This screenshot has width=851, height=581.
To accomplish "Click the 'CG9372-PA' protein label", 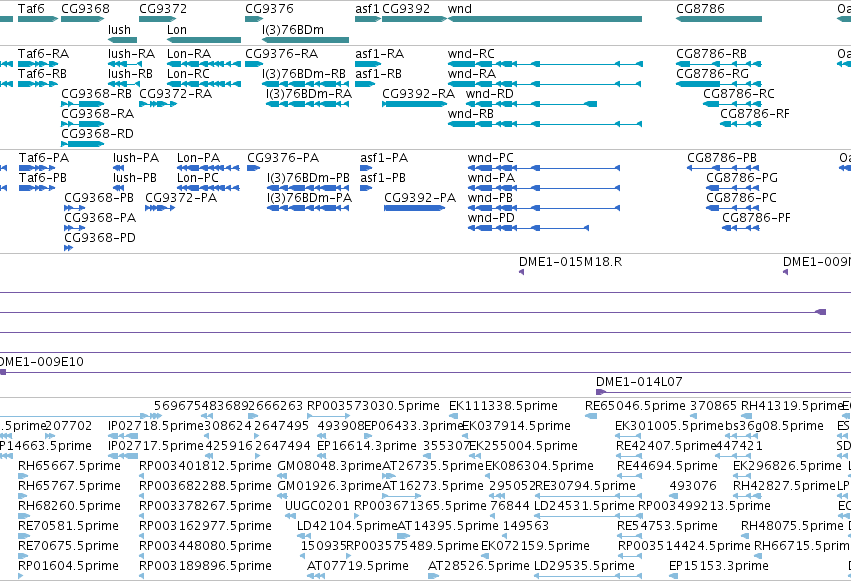I will [x=181, y=197].
